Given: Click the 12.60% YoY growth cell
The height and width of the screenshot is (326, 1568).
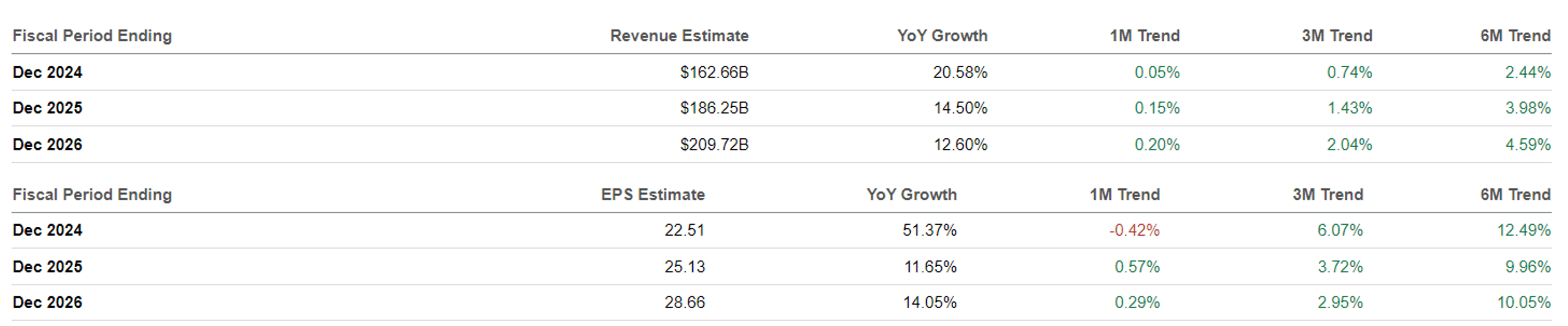Looking at the screenshot, I should [x=960, y=144].
